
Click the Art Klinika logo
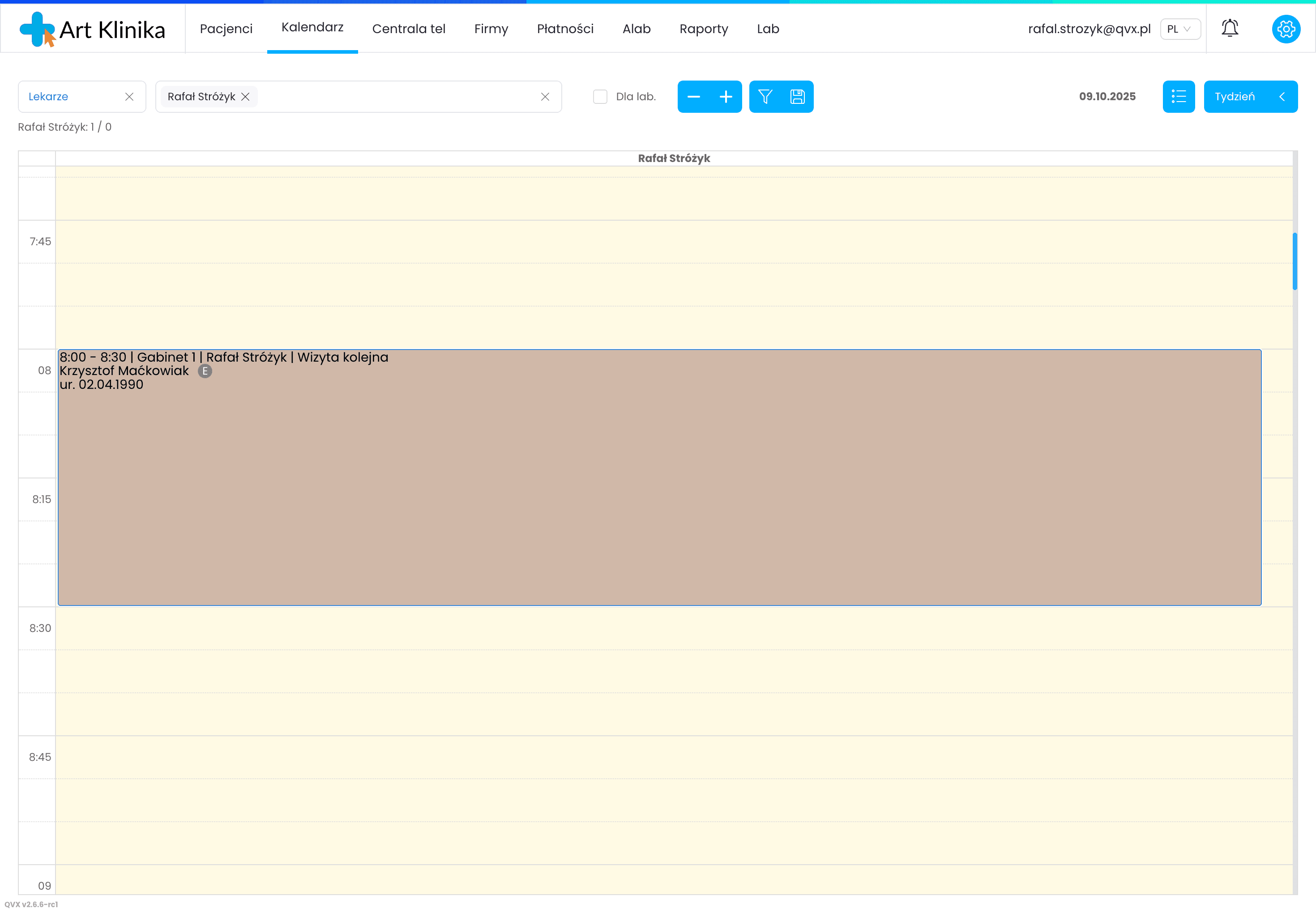[x=92, y=29]
